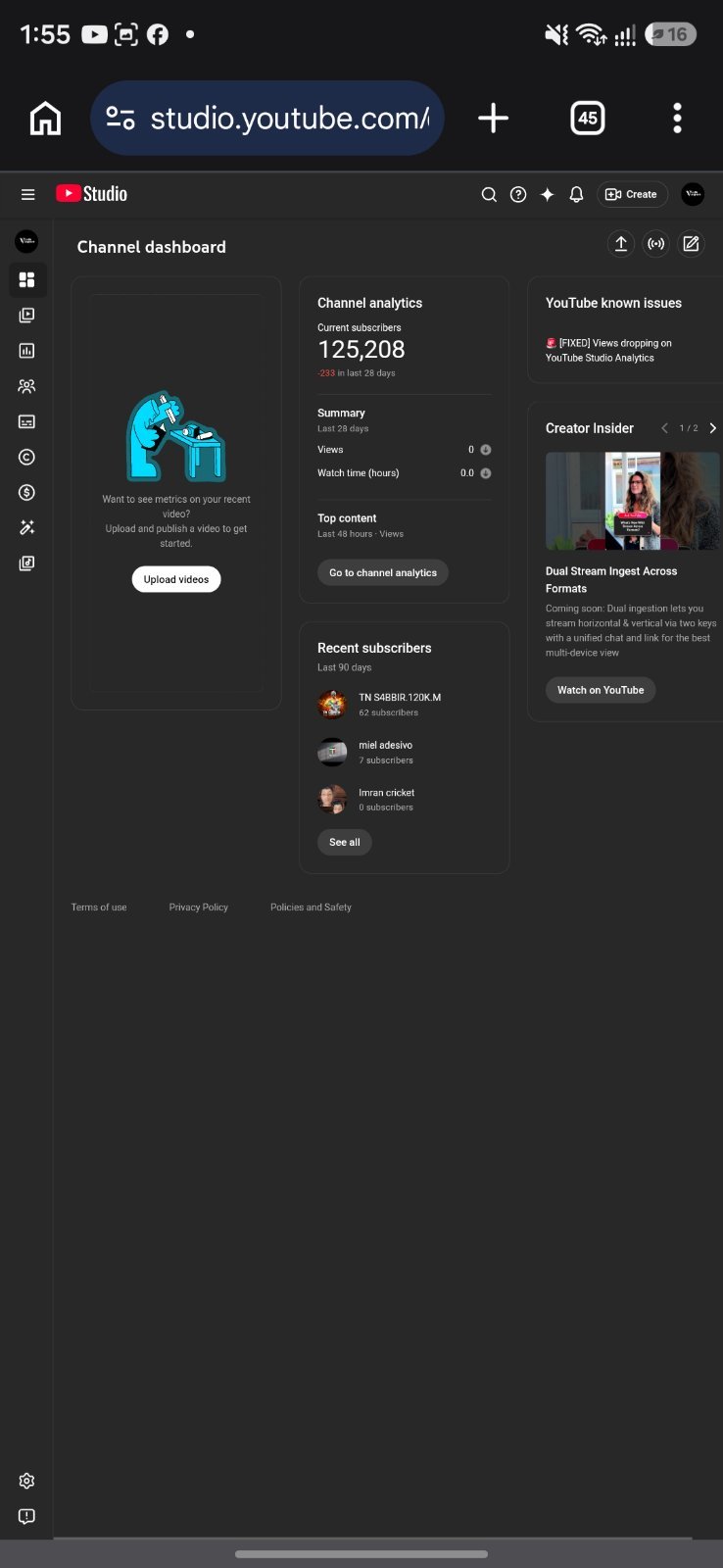This screenshot has height=1568, width=723.
Task: Click the Channel analytics heading
Action: pos(369,303)
